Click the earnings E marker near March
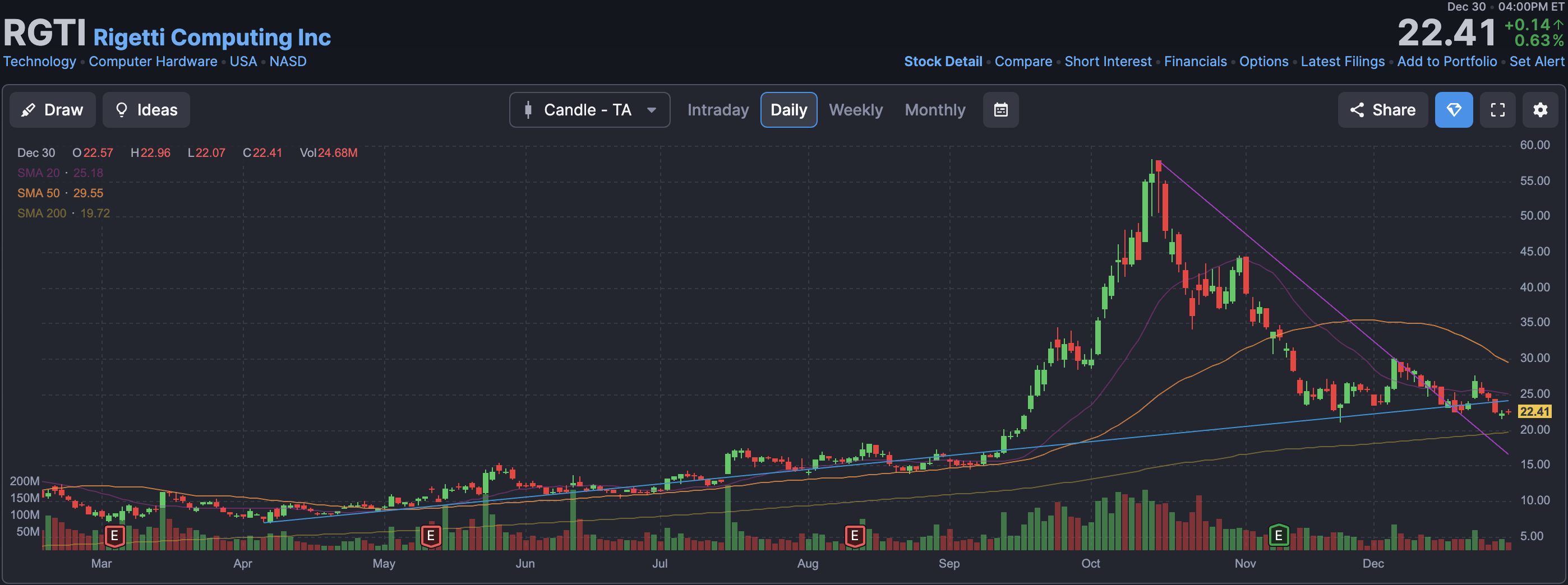The width and height of the screenshot is (1568, 585). [x=114, y=536]
